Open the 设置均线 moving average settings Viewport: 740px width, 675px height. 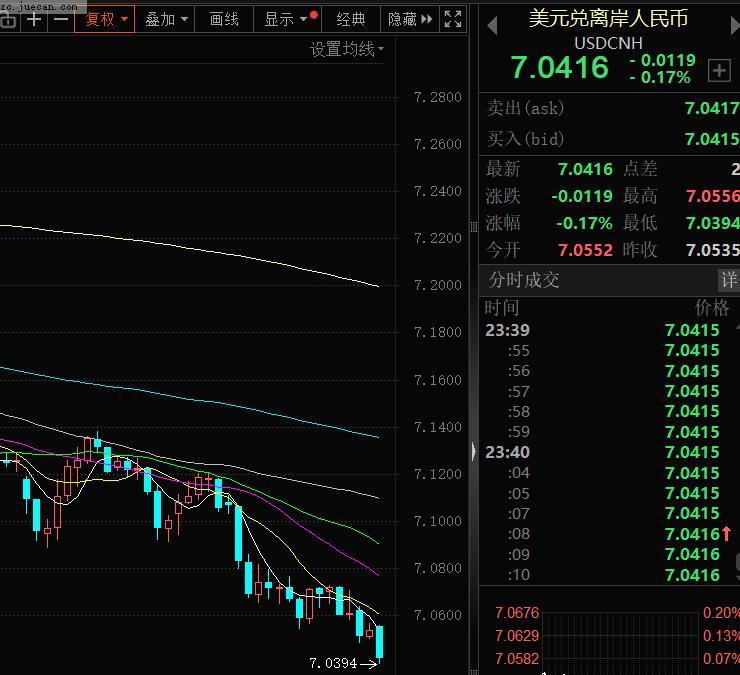click(x=346, y=49)
